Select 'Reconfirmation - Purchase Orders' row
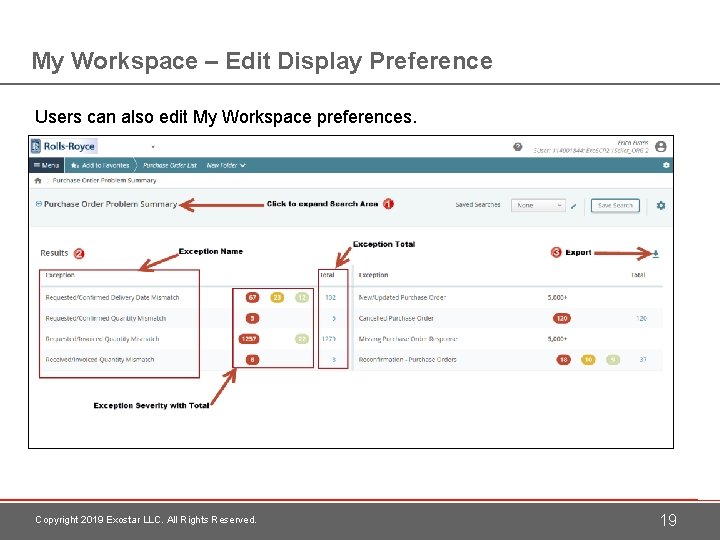Screen dimensions: 720x540 (407, 360)
